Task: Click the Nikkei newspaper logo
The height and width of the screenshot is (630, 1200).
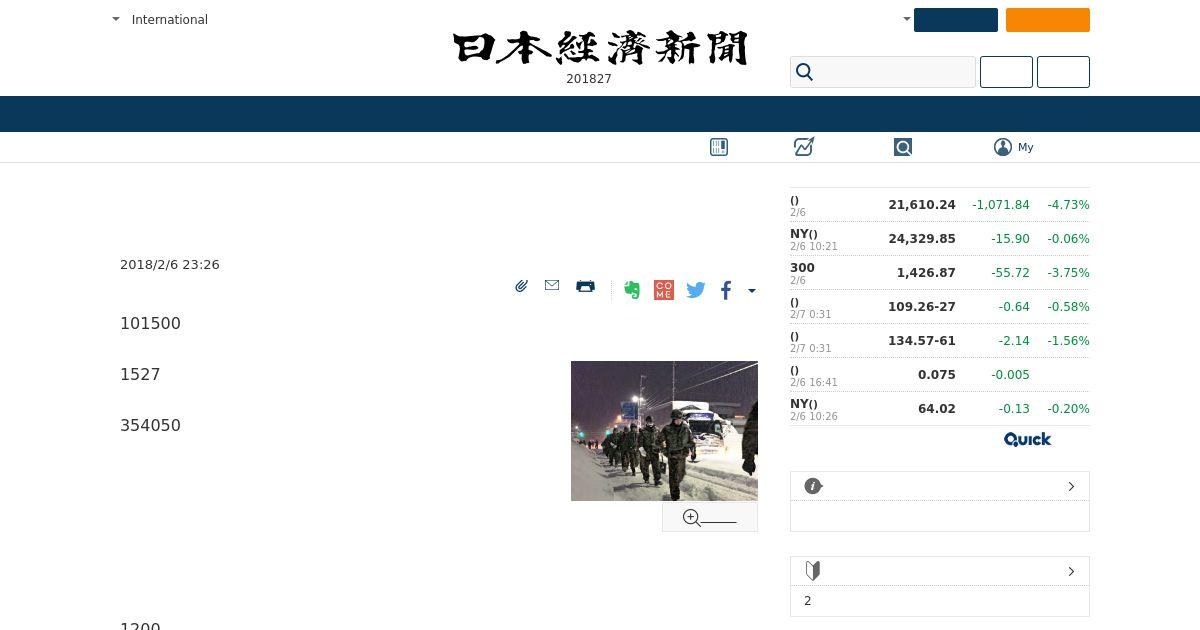Action: (x=600, y=48)
